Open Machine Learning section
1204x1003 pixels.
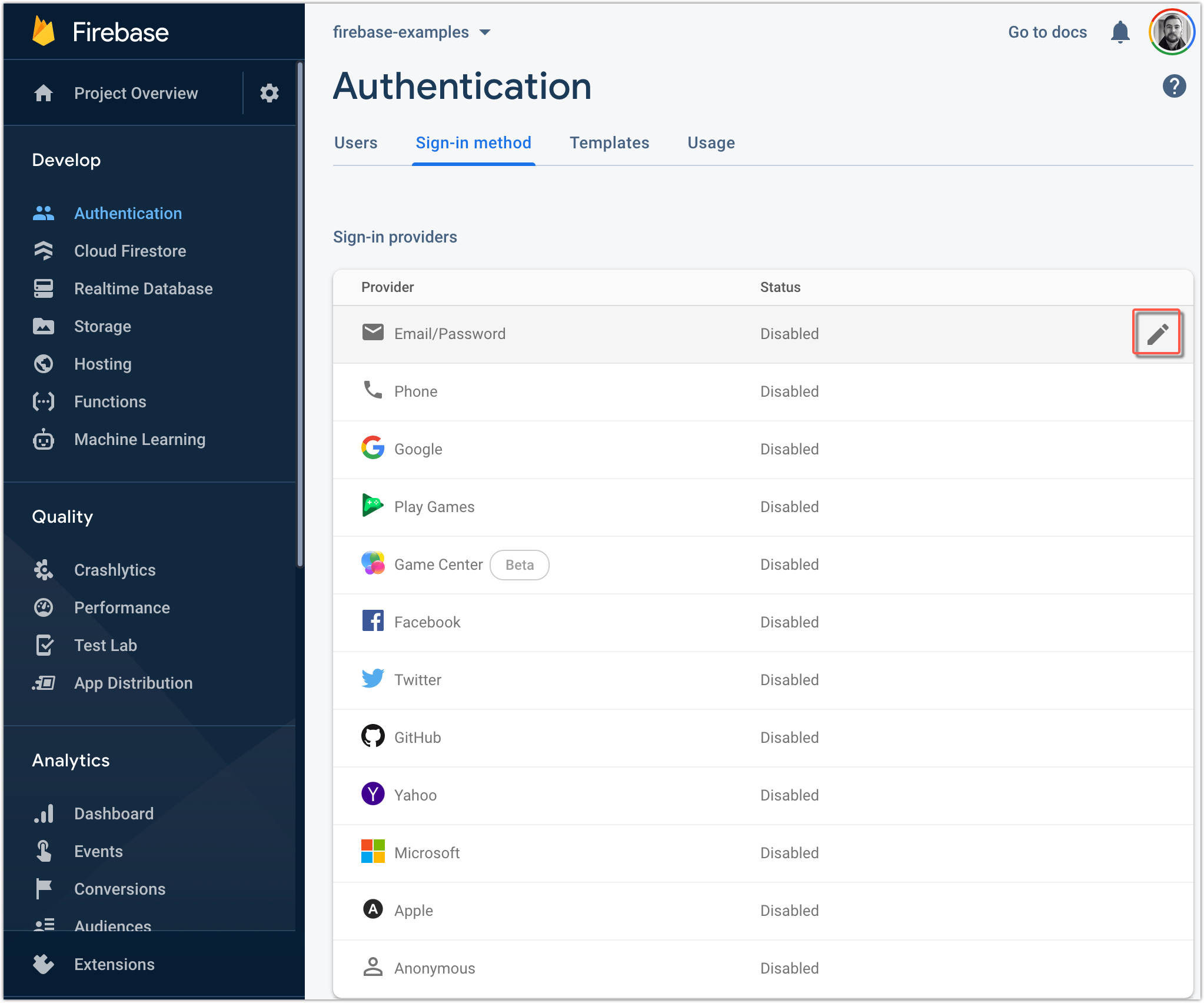click(x=140, y=439)
